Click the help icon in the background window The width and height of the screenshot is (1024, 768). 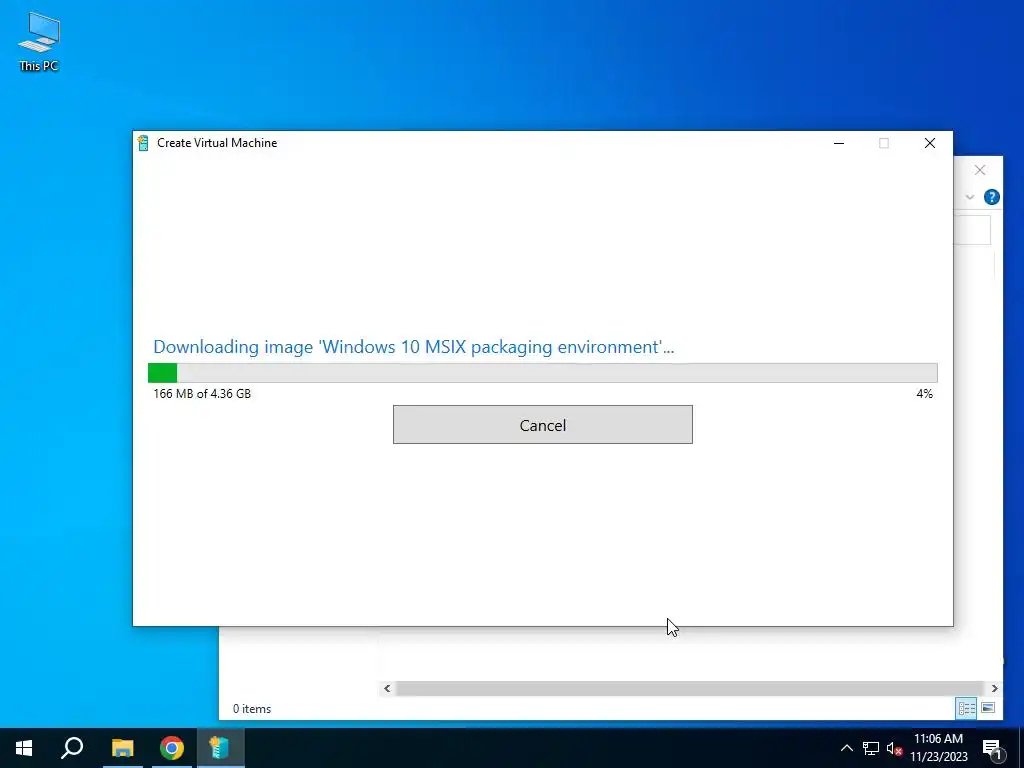click(991, 197)
